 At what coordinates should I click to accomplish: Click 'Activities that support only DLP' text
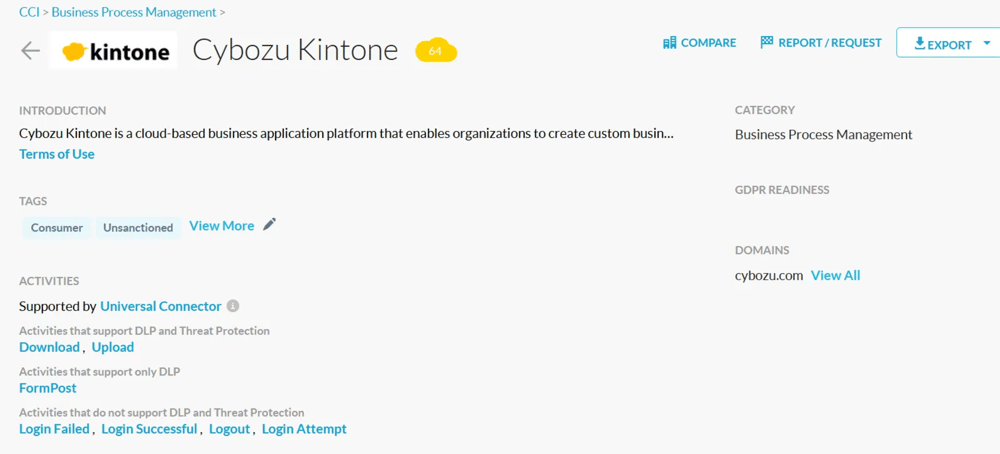(x=99, y=372)
